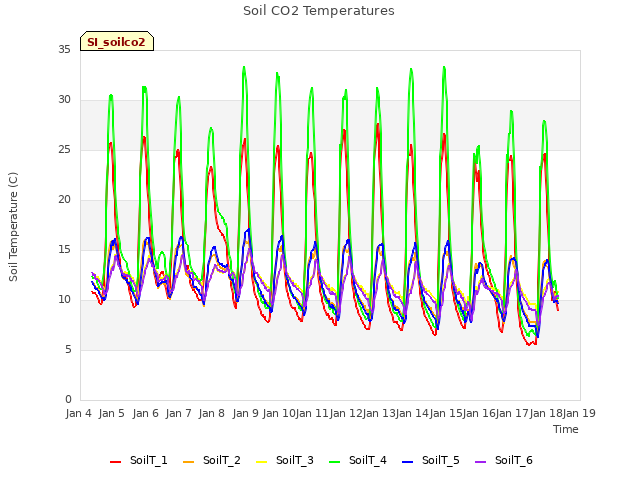Click the 5 y-axis tick label
640x480 pixels.
click(68, 350)
